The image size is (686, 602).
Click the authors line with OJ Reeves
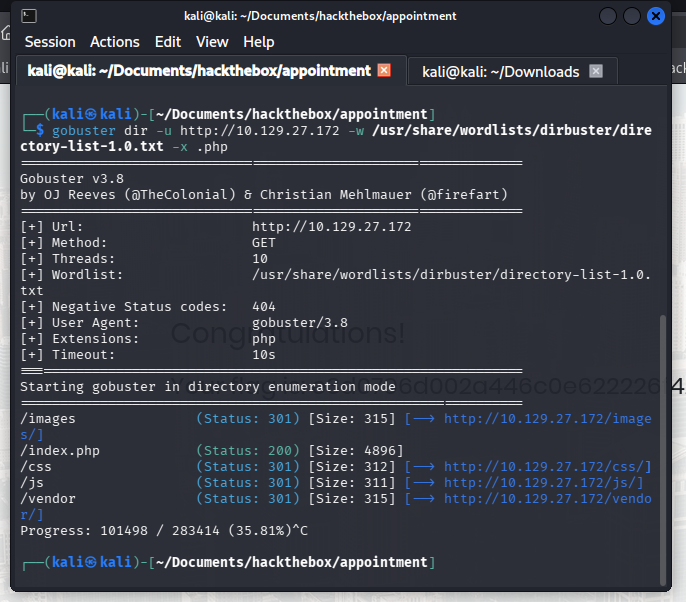click(x=264, y=195)
